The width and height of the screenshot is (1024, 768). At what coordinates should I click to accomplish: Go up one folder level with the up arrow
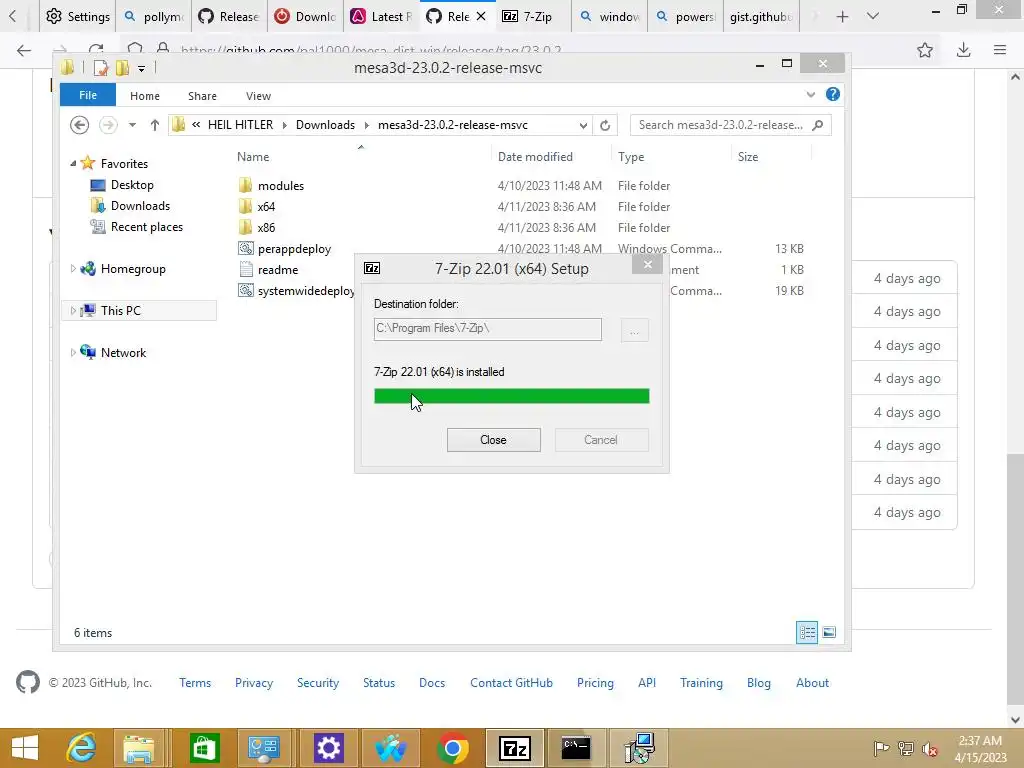click(154, 125)
